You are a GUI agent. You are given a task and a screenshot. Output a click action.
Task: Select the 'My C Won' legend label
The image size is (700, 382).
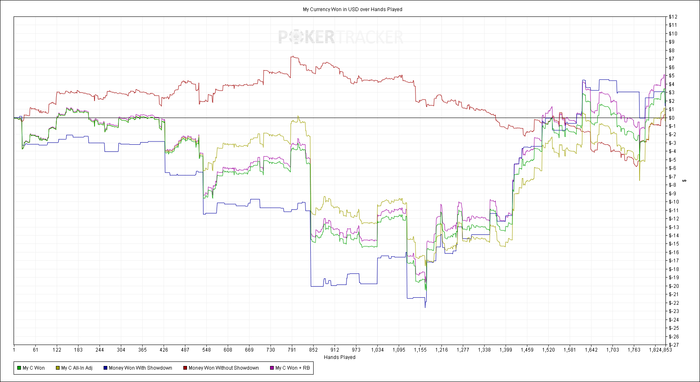click(34, 368)
